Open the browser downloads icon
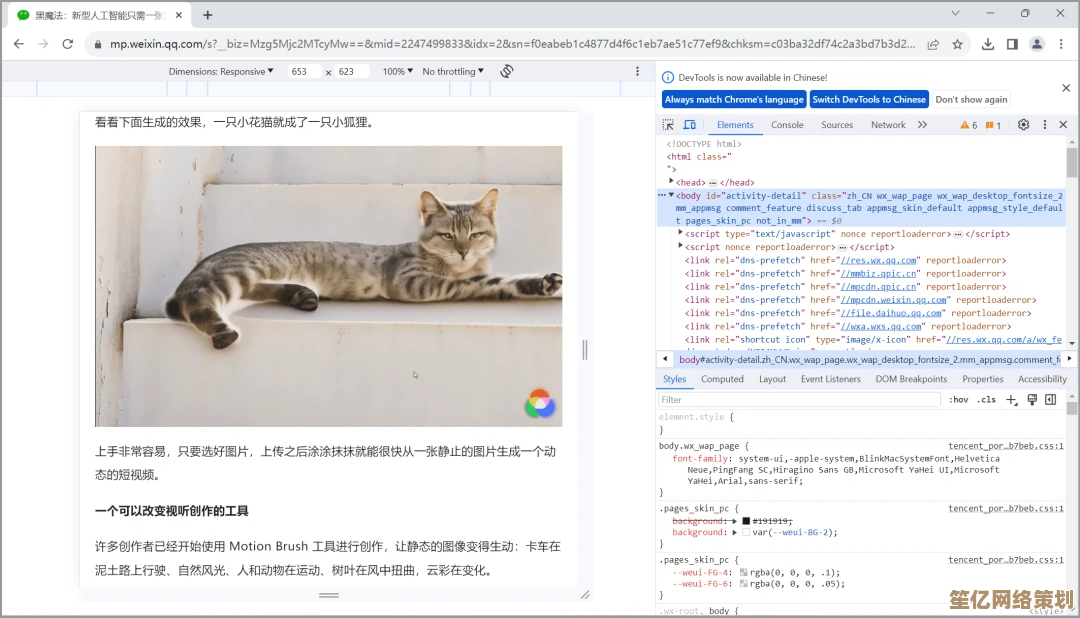 click(988, 44)
